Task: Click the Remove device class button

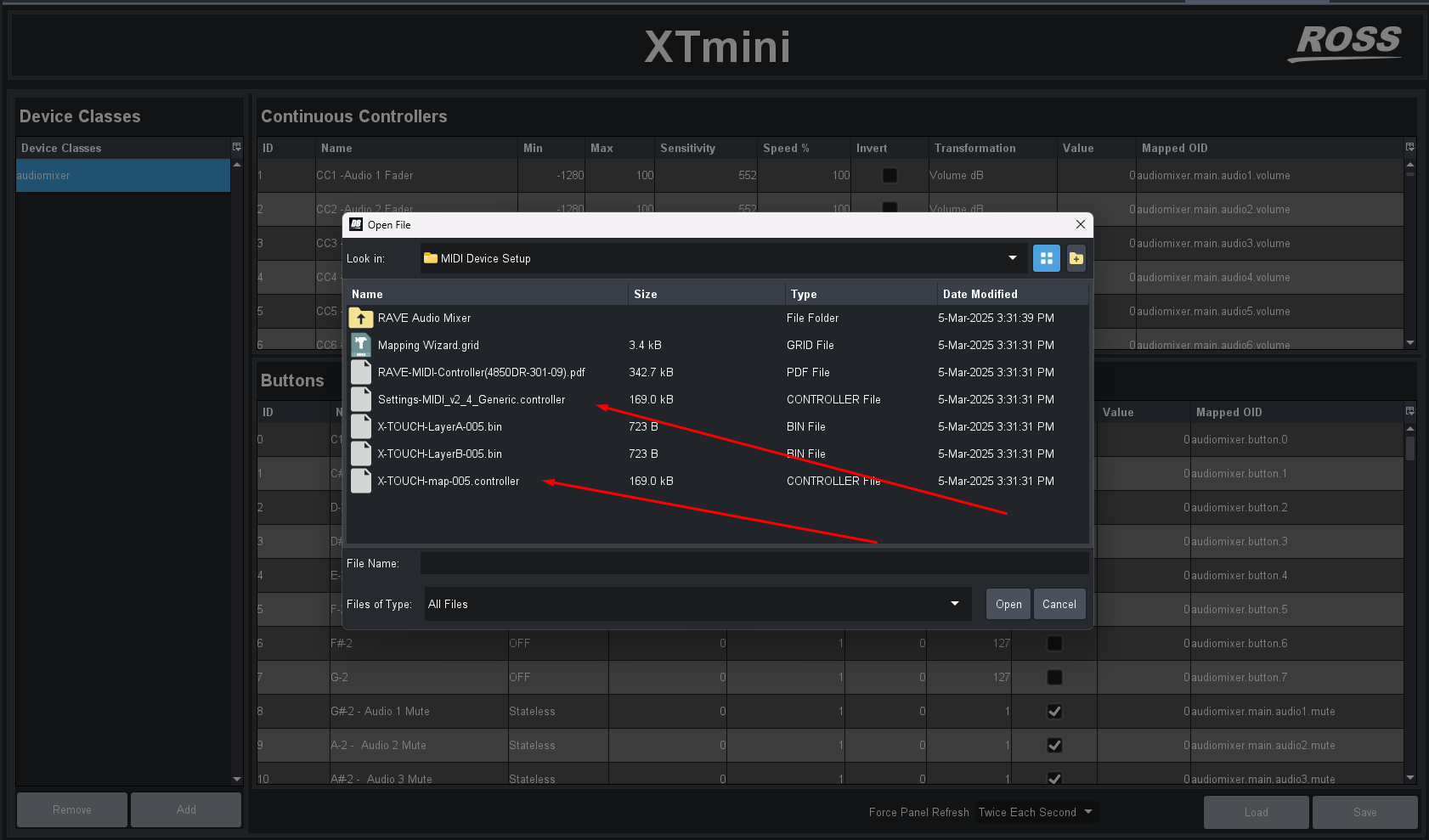Action: pos(72,809)
